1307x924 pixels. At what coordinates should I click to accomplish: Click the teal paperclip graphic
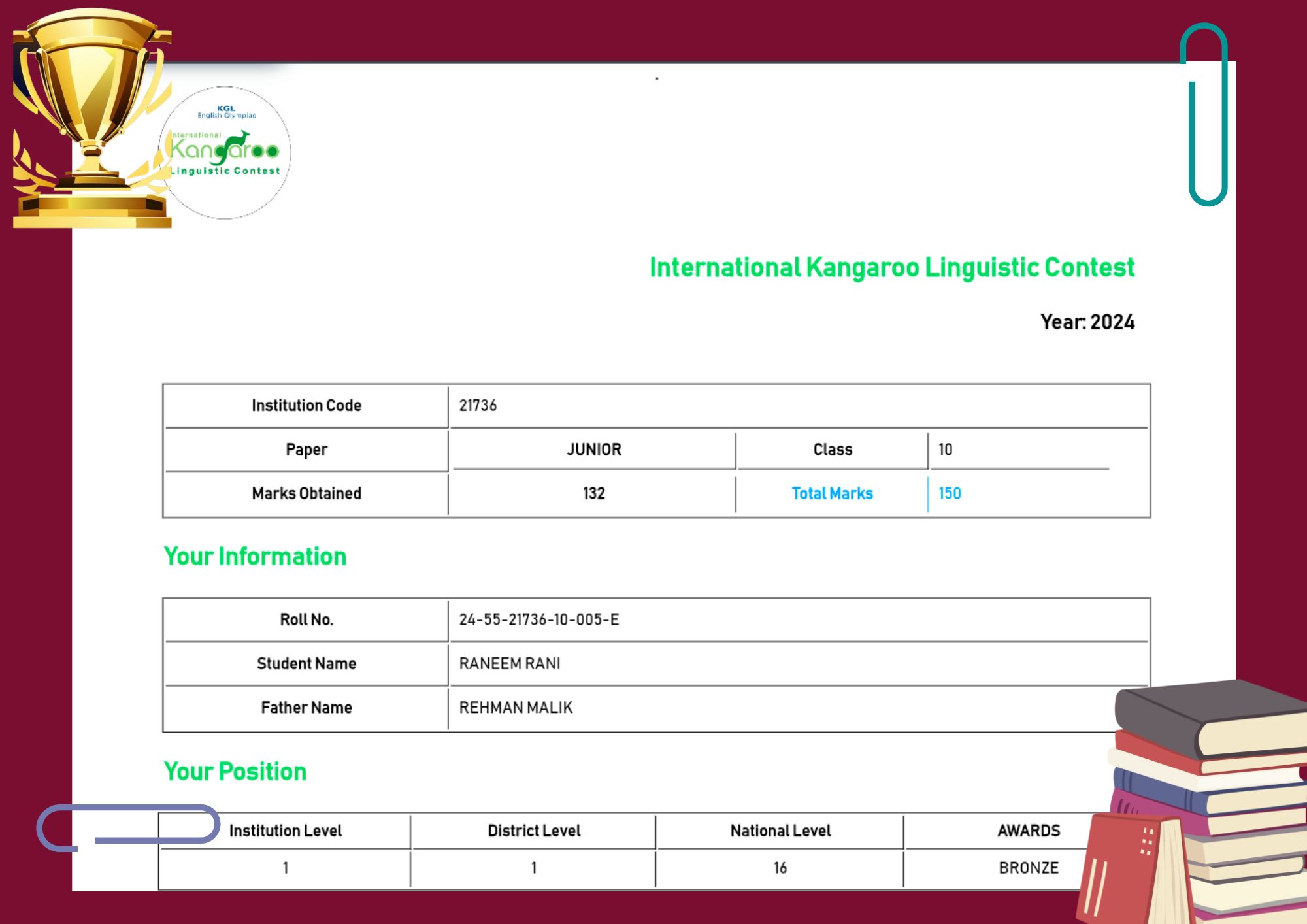[x=1204, y=114]
